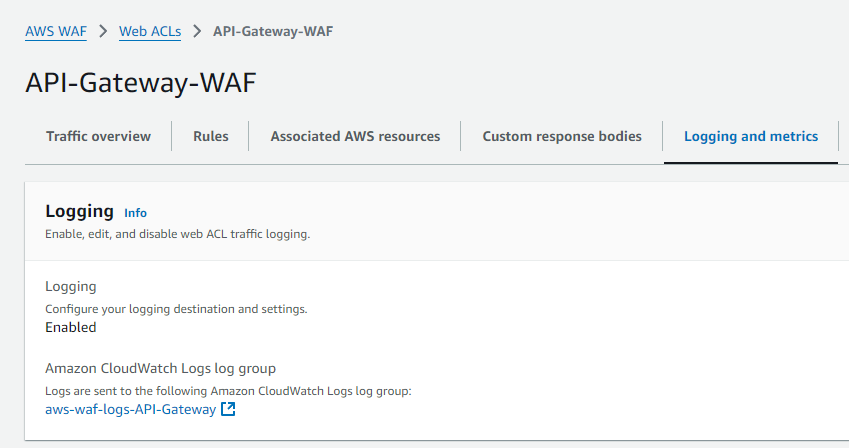The height and width of the screenshot is (448, 849).
Task: Click the web ACL traffic logging description
Action: [x=178, y=234]
